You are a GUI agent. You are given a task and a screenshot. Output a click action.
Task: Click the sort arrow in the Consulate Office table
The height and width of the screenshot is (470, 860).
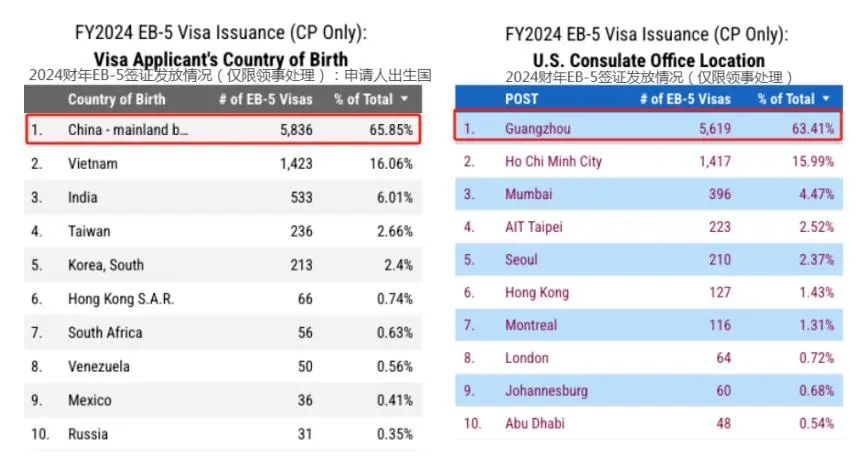pyautogui.click(x=826, y=99)
